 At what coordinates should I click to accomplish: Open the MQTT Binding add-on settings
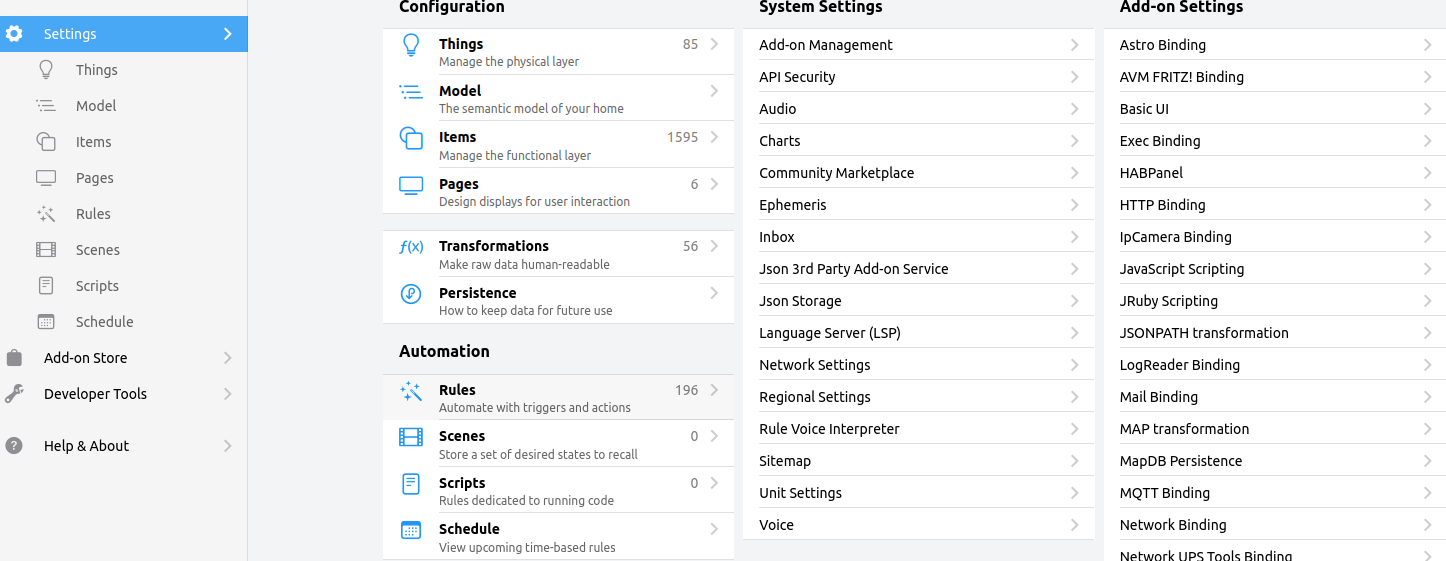point(1276,493)
